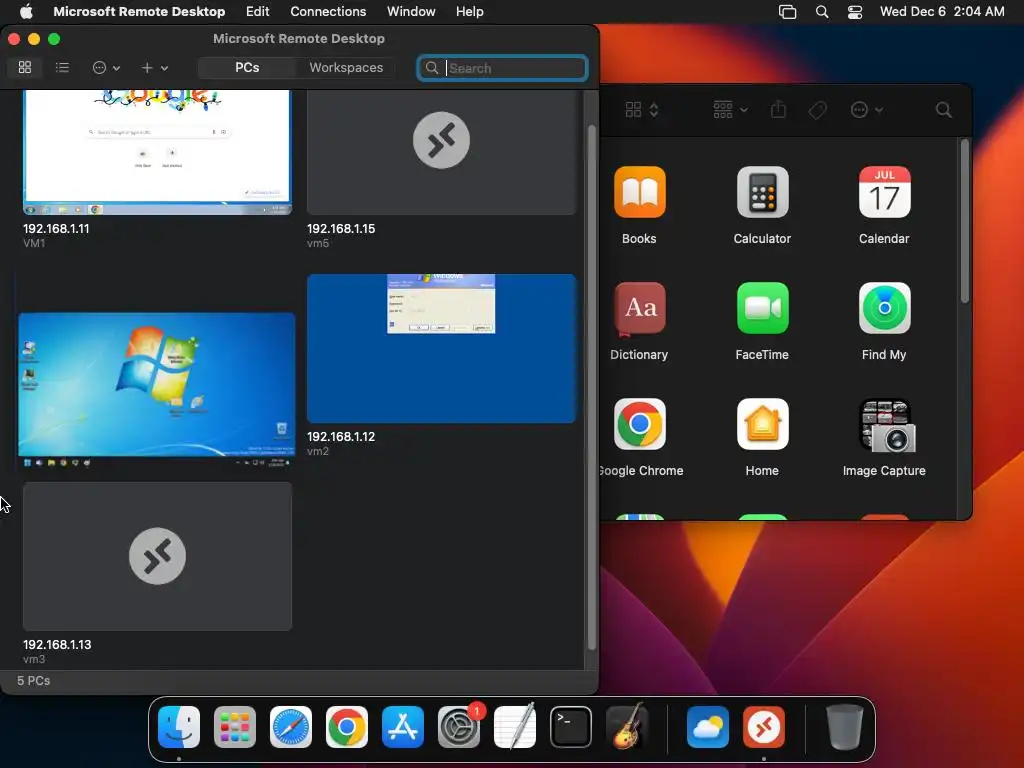Open the Trash in the Dock
Image resolution: width=1024 pixels, height=768 pixels.
tap(844, 727)
